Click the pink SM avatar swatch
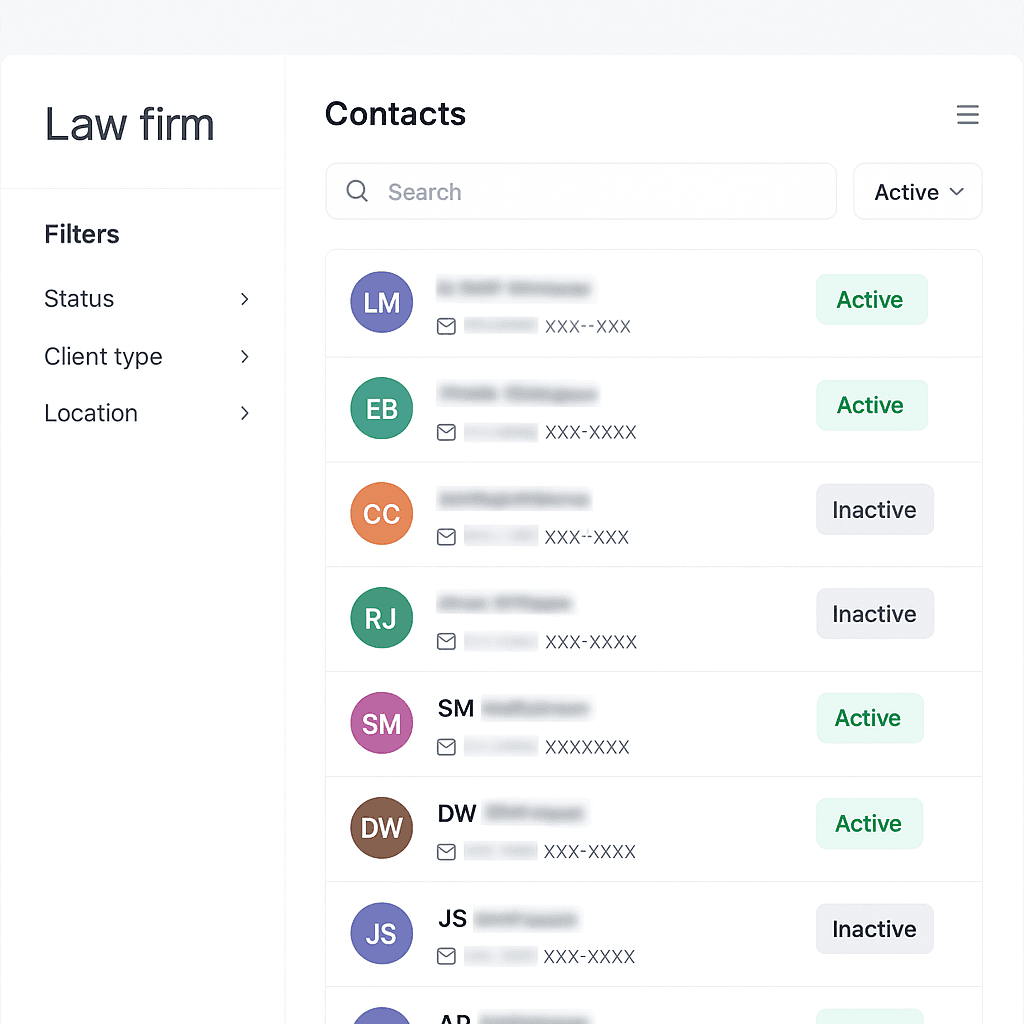The height and width of the screenshot is (1024, 1024). pyautogui.click(x=381, y=722)
